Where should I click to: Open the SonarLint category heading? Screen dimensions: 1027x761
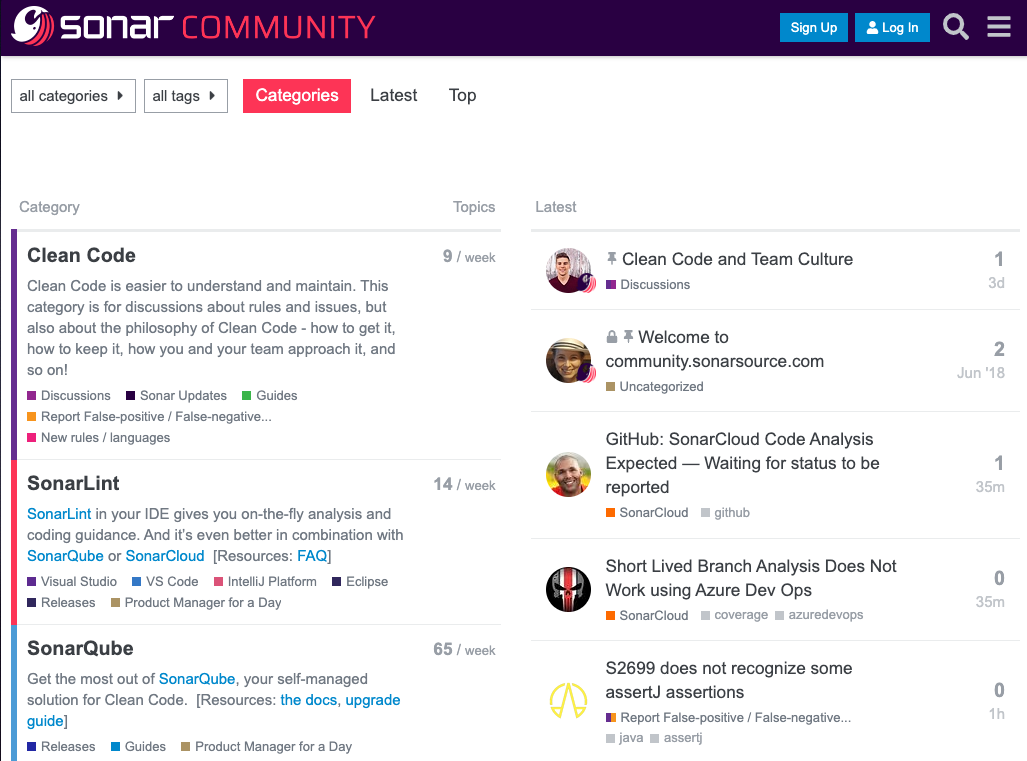(73, 483)
